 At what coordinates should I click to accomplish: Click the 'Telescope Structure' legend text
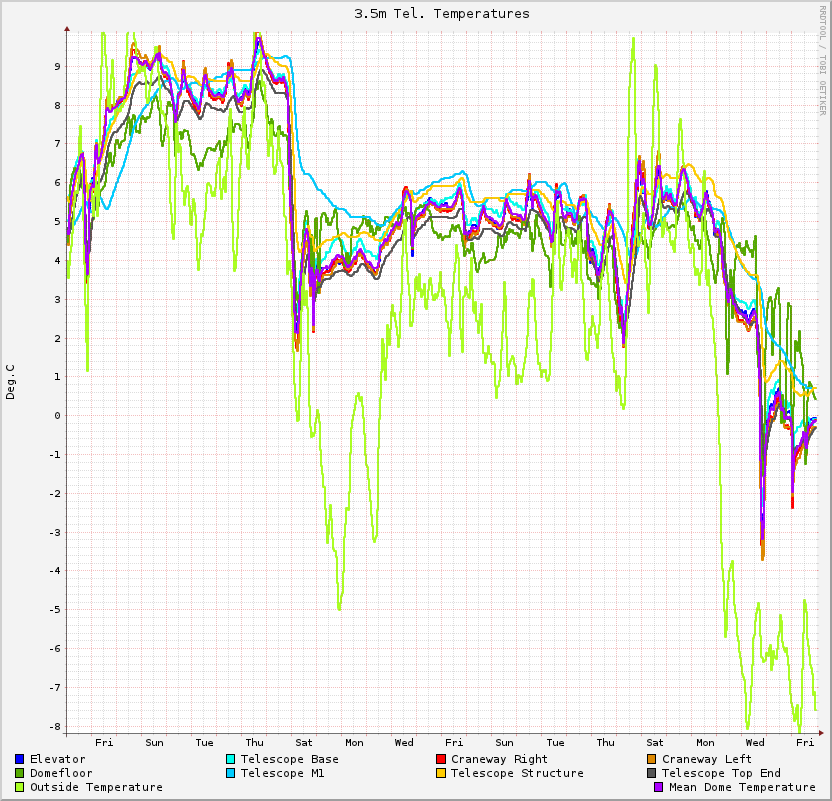(517, 773)
